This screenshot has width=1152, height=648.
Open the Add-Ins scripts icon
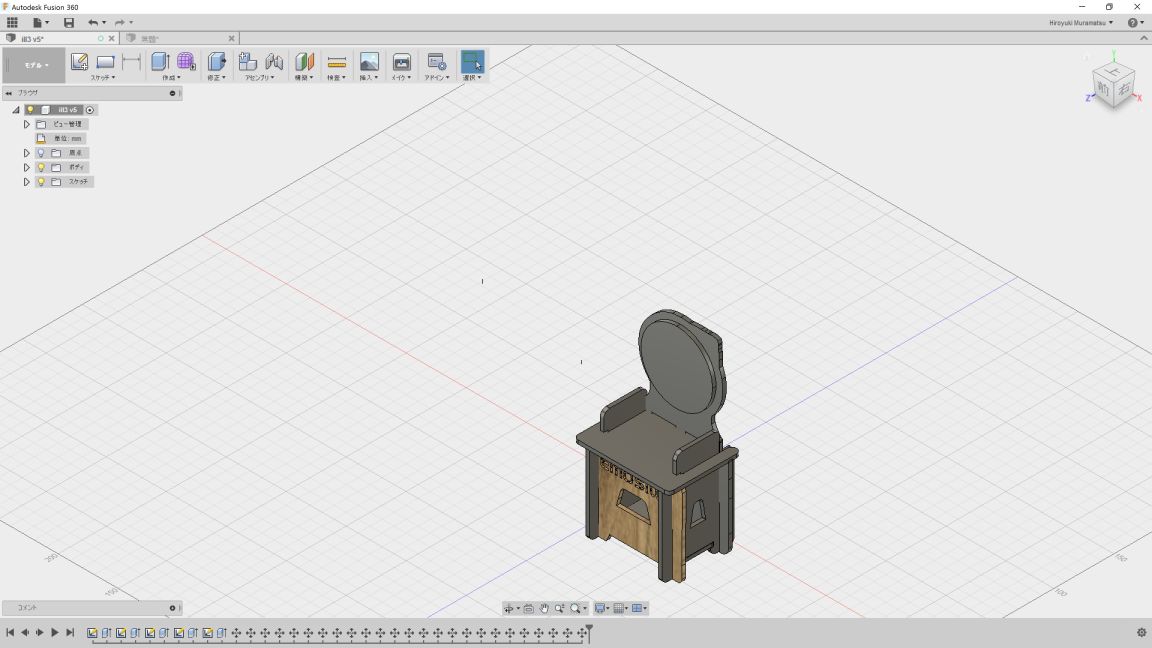pyautogui.click(x=436, y=62)
